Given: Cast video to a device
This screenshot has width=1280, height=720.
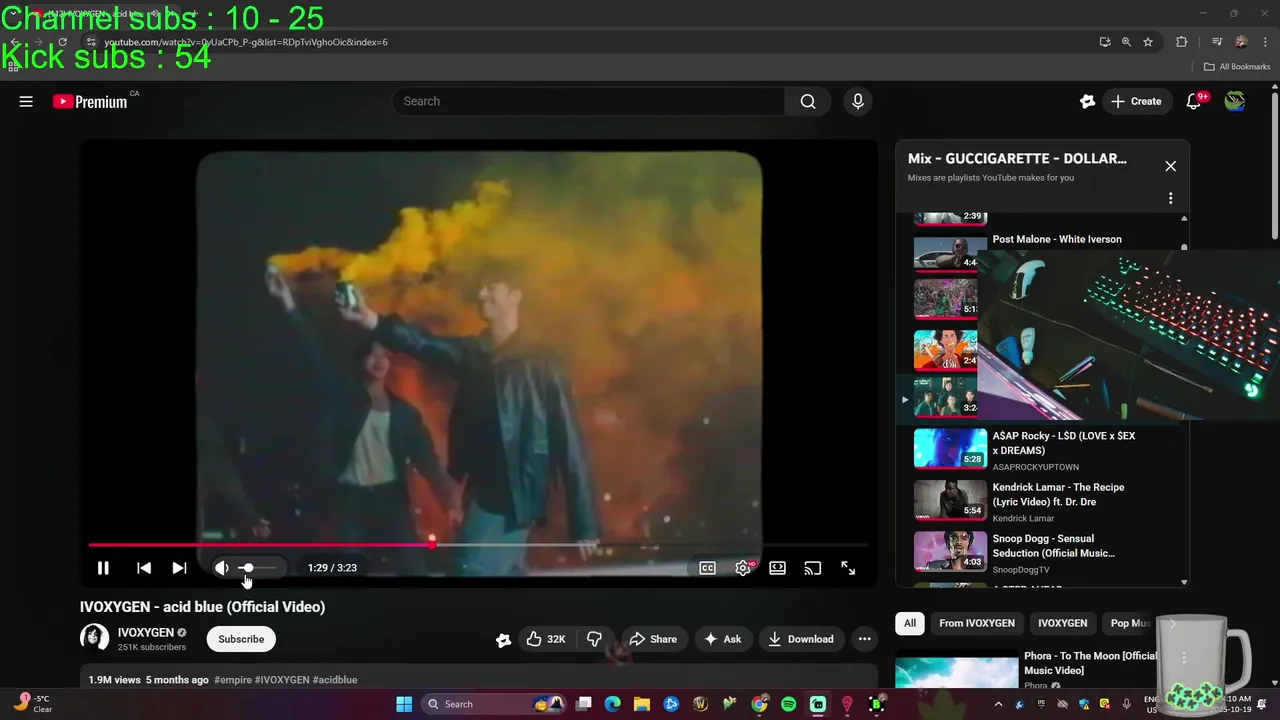Looking at the screenshot, I should (813, 568).
